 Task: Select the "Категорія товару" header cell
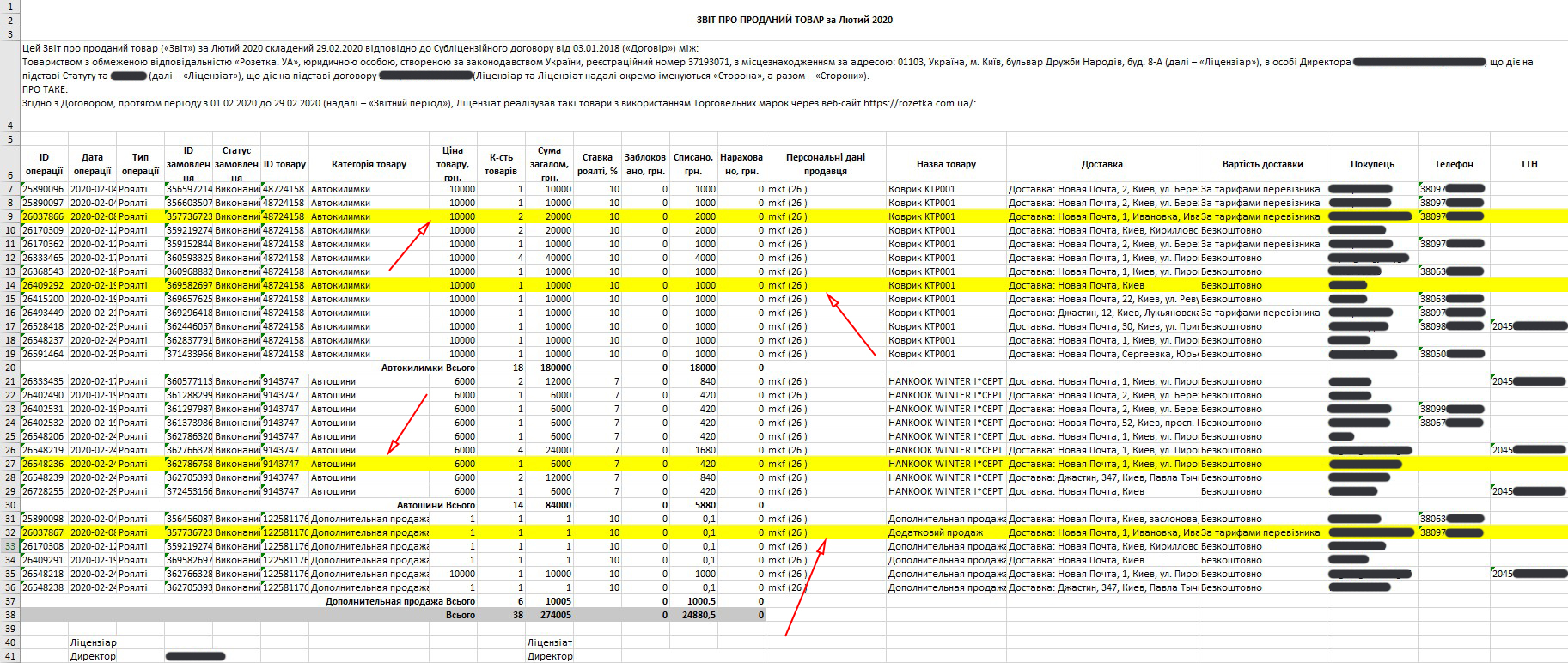pos(369,164)
